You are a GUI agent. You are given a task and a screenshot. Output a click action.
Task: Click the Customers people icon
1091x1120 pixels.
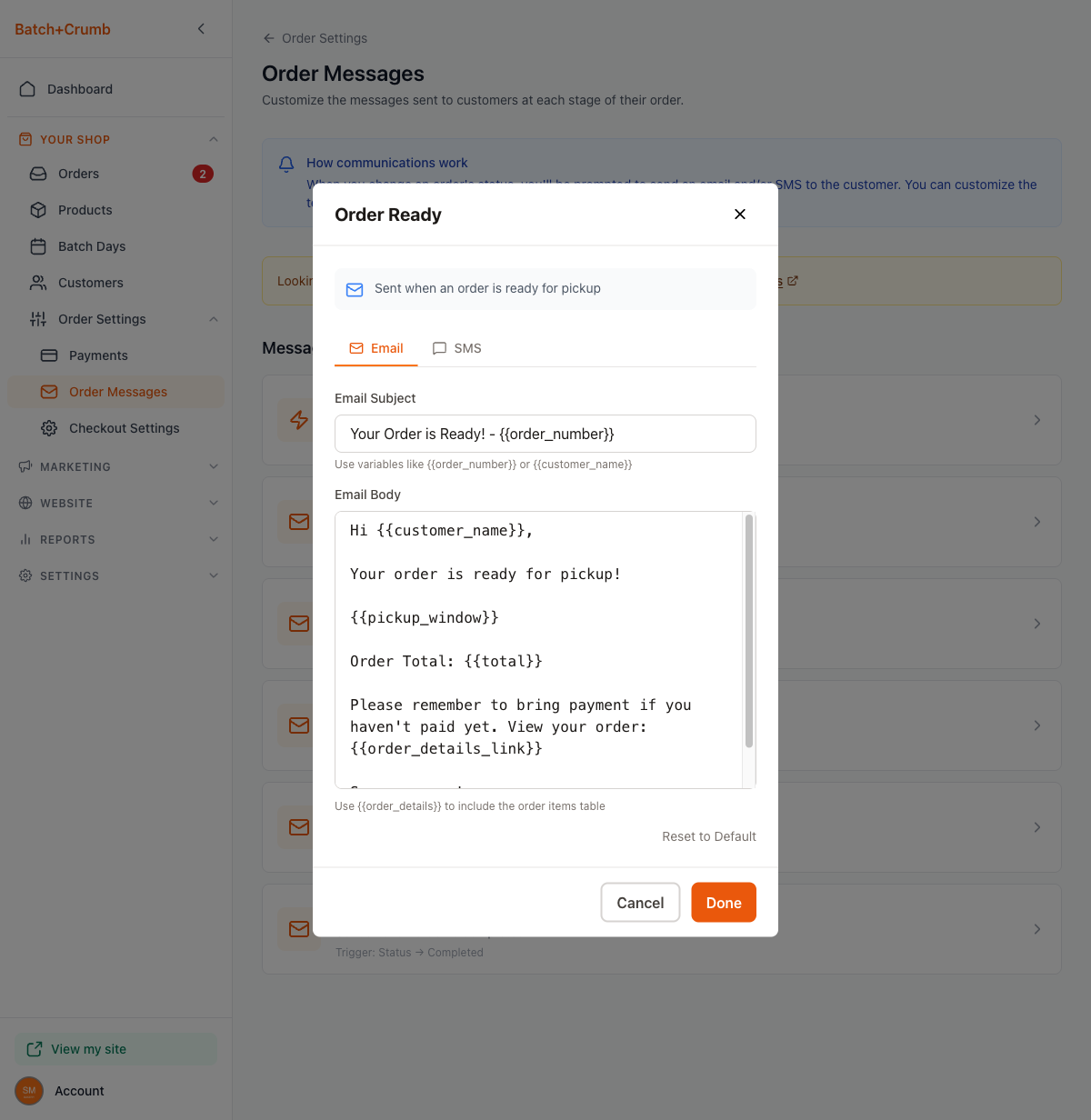[38, 283]
